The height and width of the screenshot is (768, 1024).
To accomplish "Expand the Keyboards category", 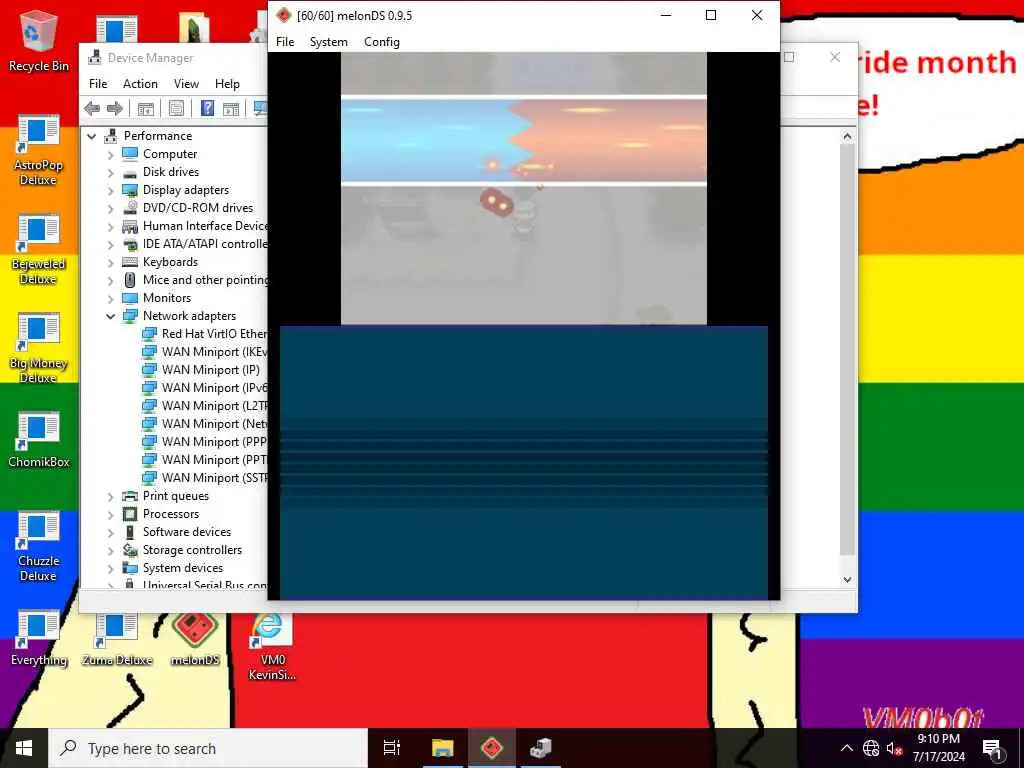I will tap(110, 263).
